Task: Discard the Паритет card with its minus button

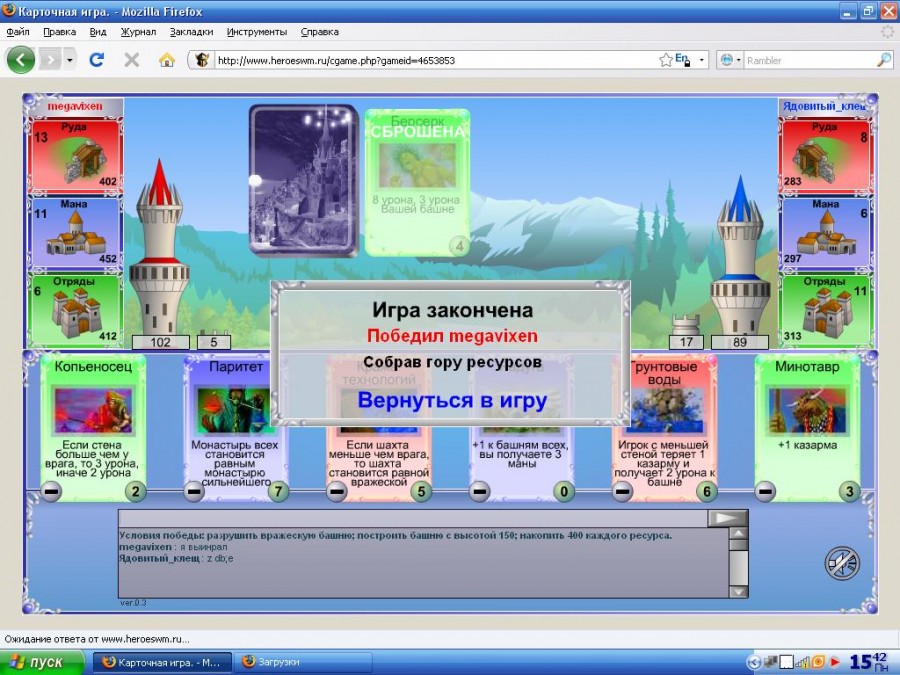Action: click(x=194, y=491)
